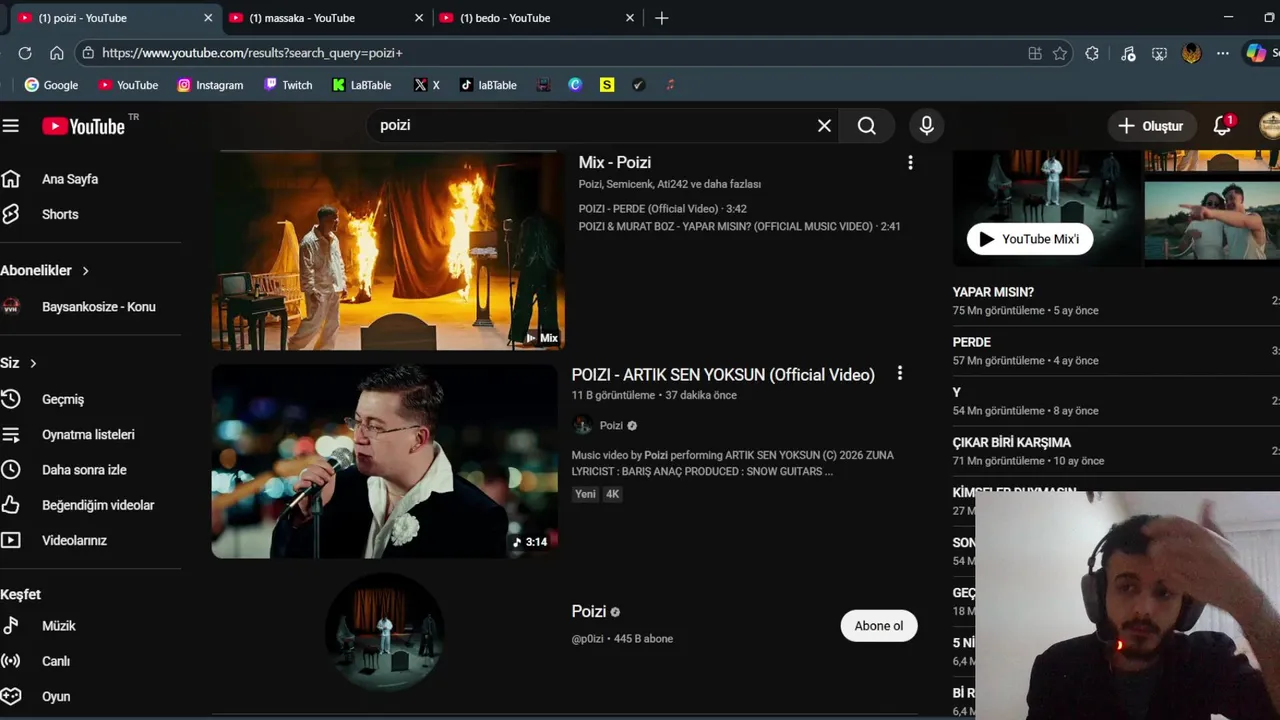Screen dimensions: 1280x720
Task: Select the track titled Y in list
Action: pos(956,392)
